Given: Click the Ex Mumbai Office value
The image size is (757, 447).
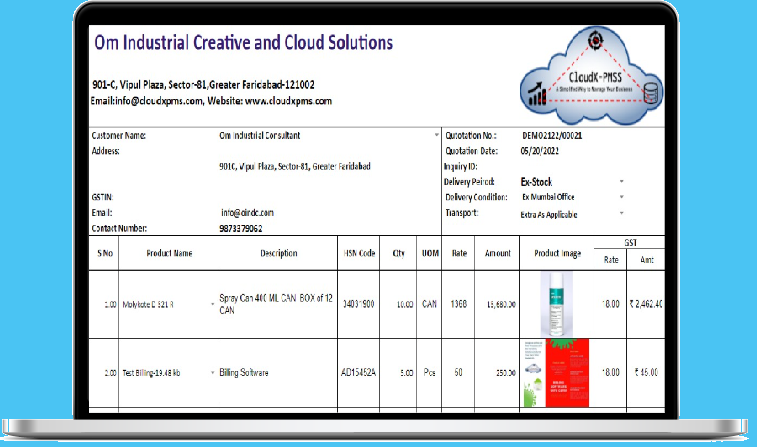Looking at the screenshot, I should (548, 197).
